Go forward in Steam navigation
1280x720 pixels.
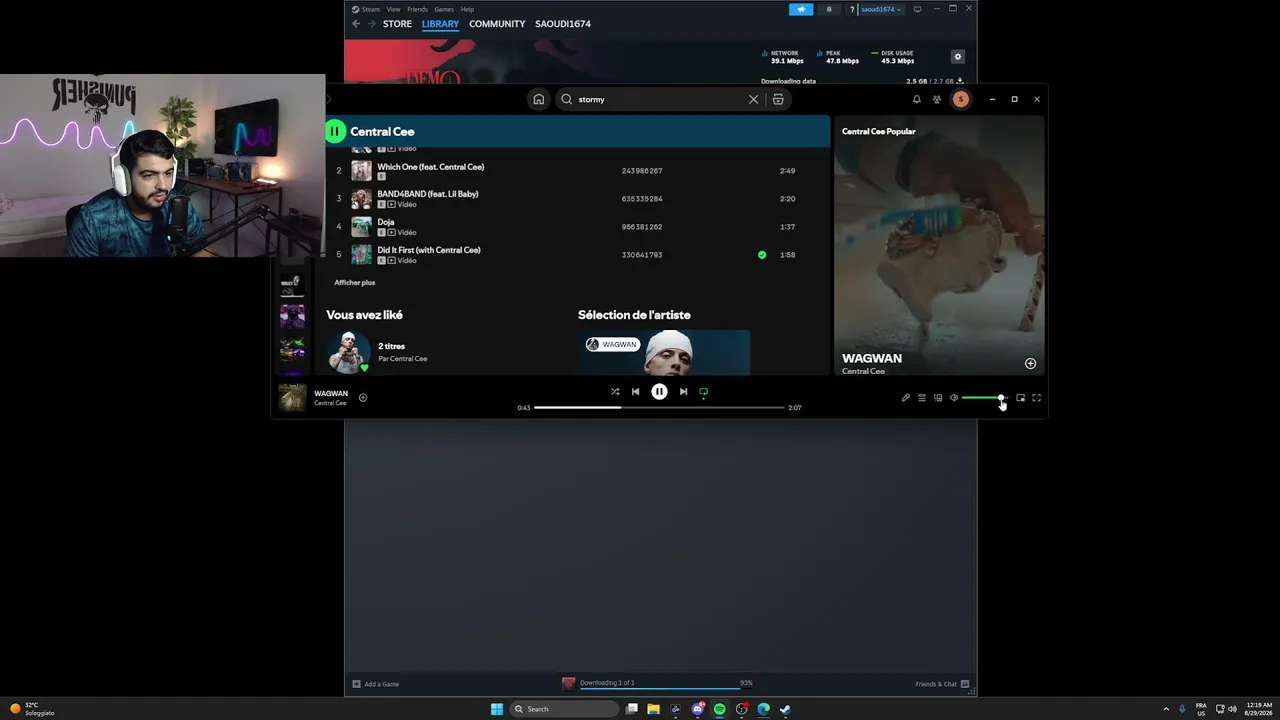click(371, 24)
